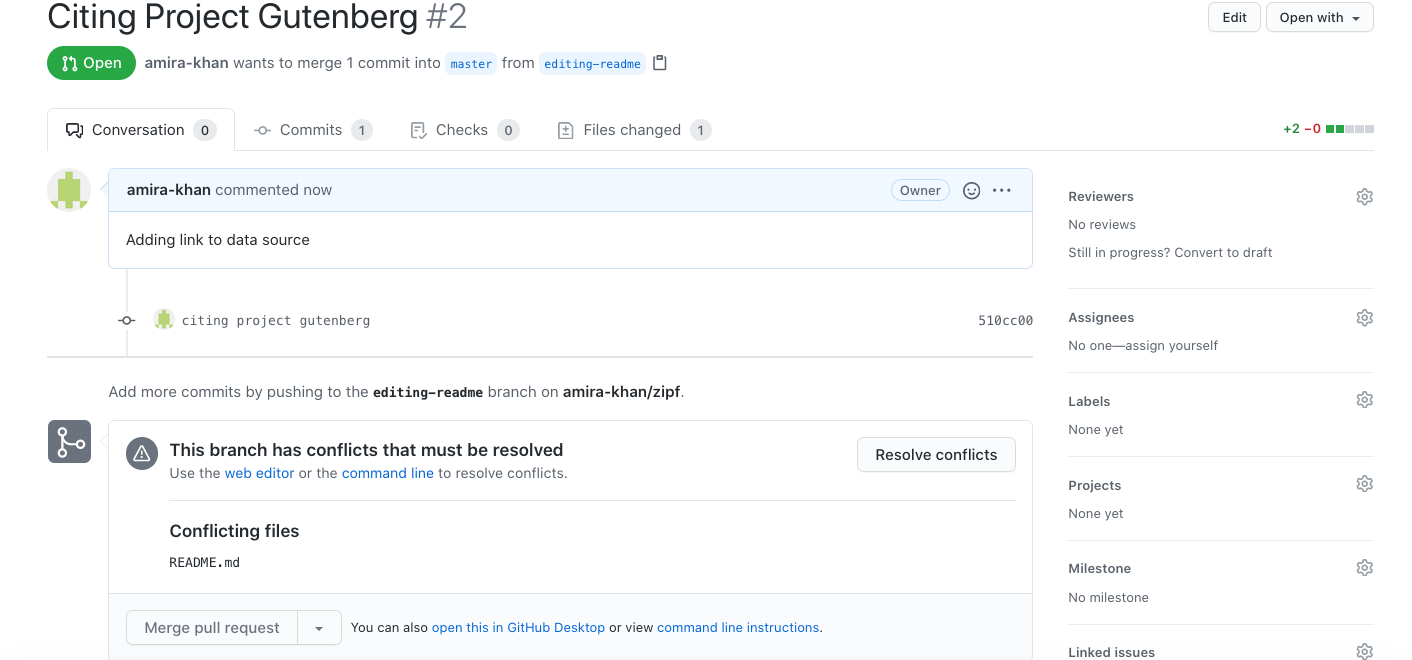
Task: Open the Milestone gear settings
Action: pos(1364,568)
